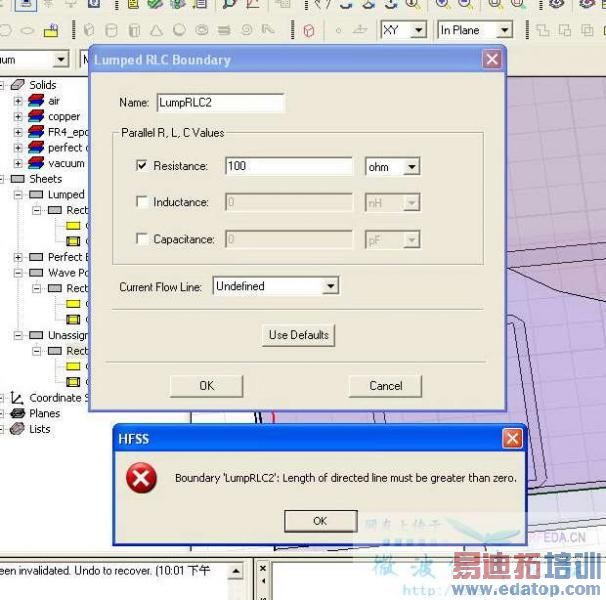Select the Draw Ellipse tool
The image size is (606, 600).
pyautogui.click(x=27, y=31)
